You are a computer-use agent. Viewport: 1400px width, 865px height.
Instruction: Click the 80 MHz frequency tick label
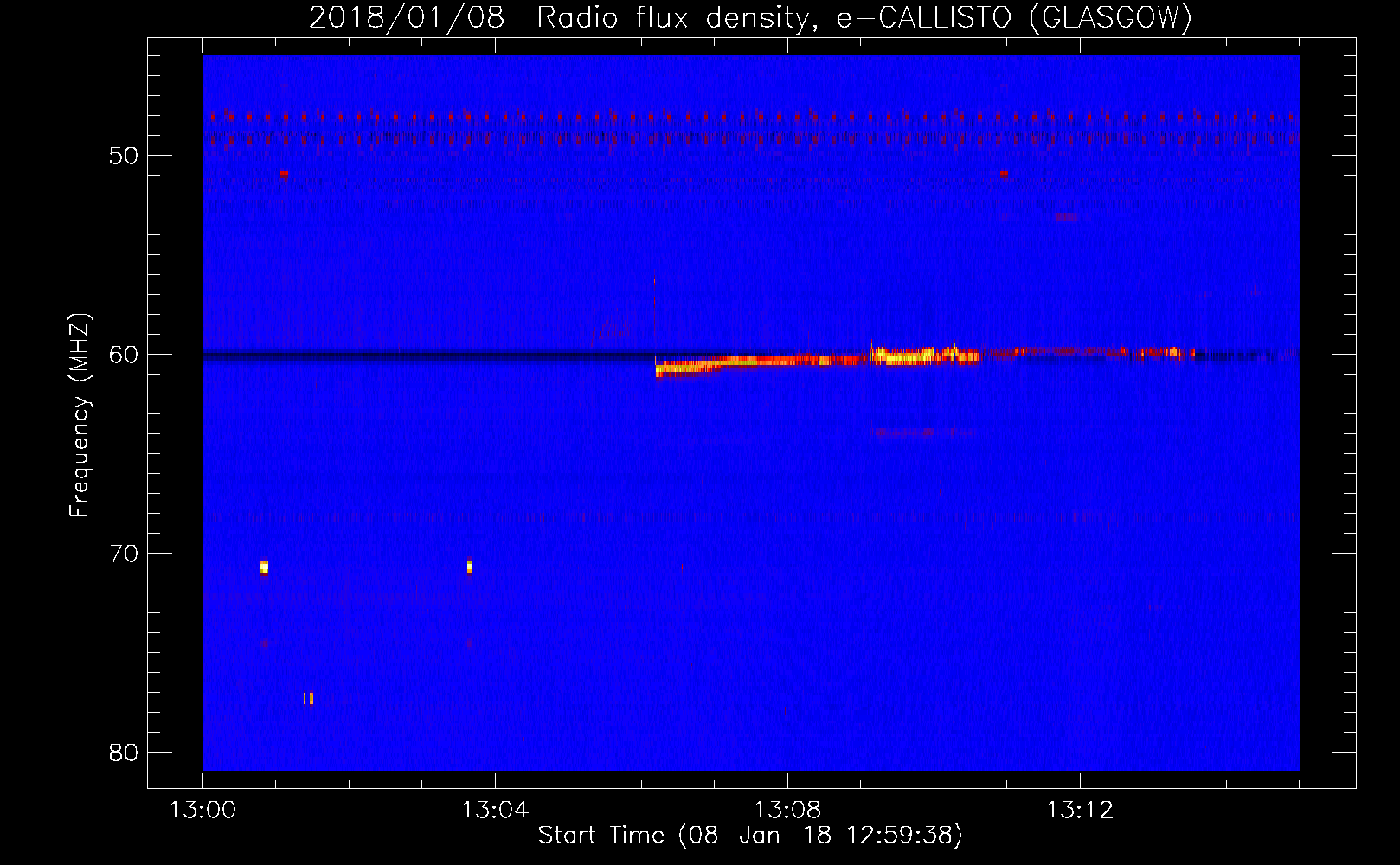click(x=124, y=753)
